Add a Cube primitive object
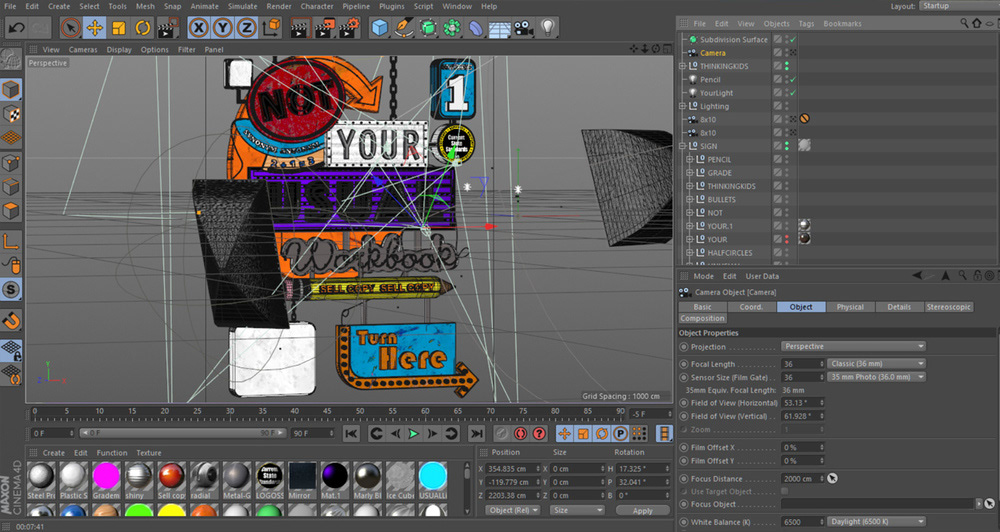Screen dimensions: 1000x532 coord(380,28)
